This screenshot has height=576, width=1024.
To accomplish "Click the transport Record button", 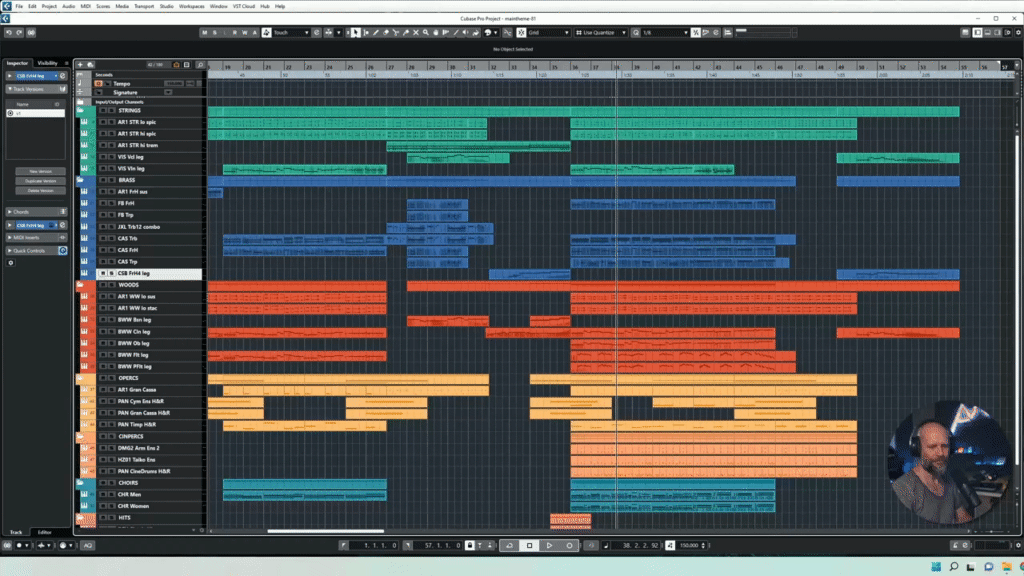I will click(569, 545).
